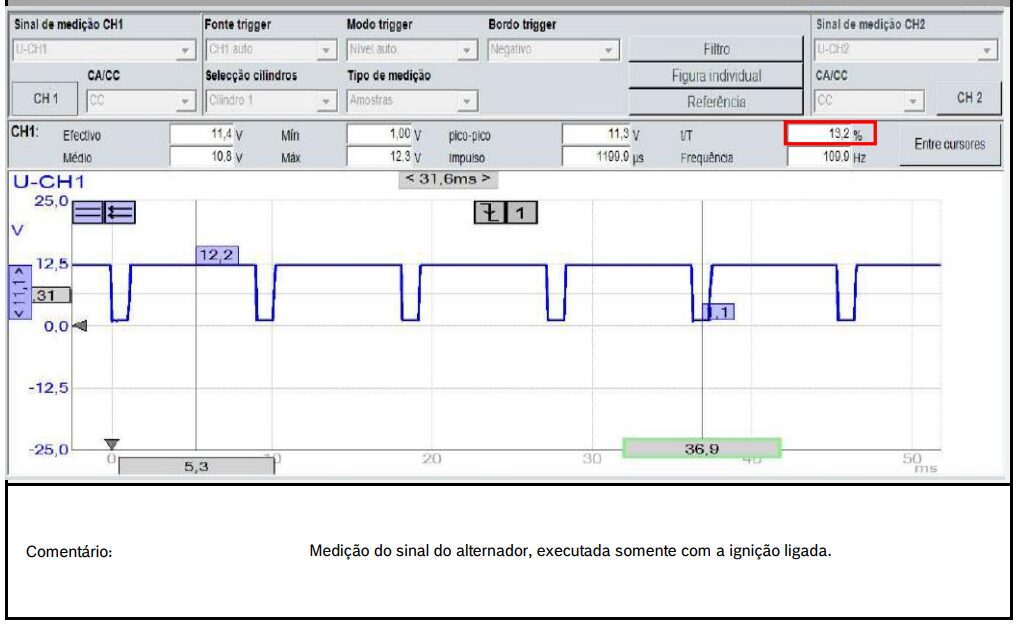This screenshot has height=626, width=1019.
Task: Click the cursor list arrows icon
Action: [120, 211]
